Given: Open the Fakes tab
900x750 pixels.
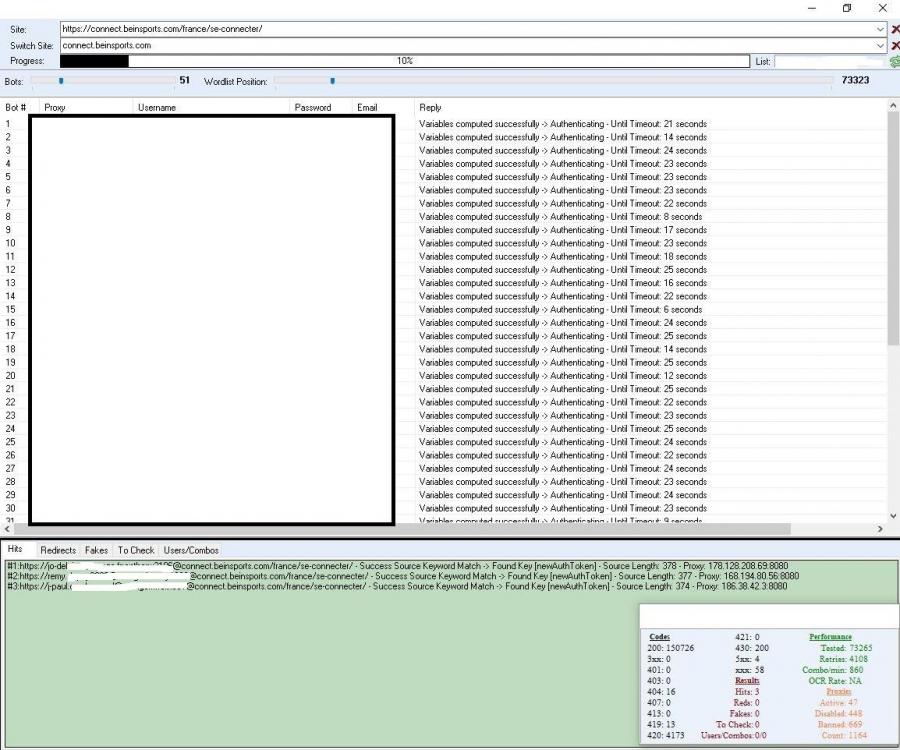Looking at the screenshot, I should pos(96,550).
